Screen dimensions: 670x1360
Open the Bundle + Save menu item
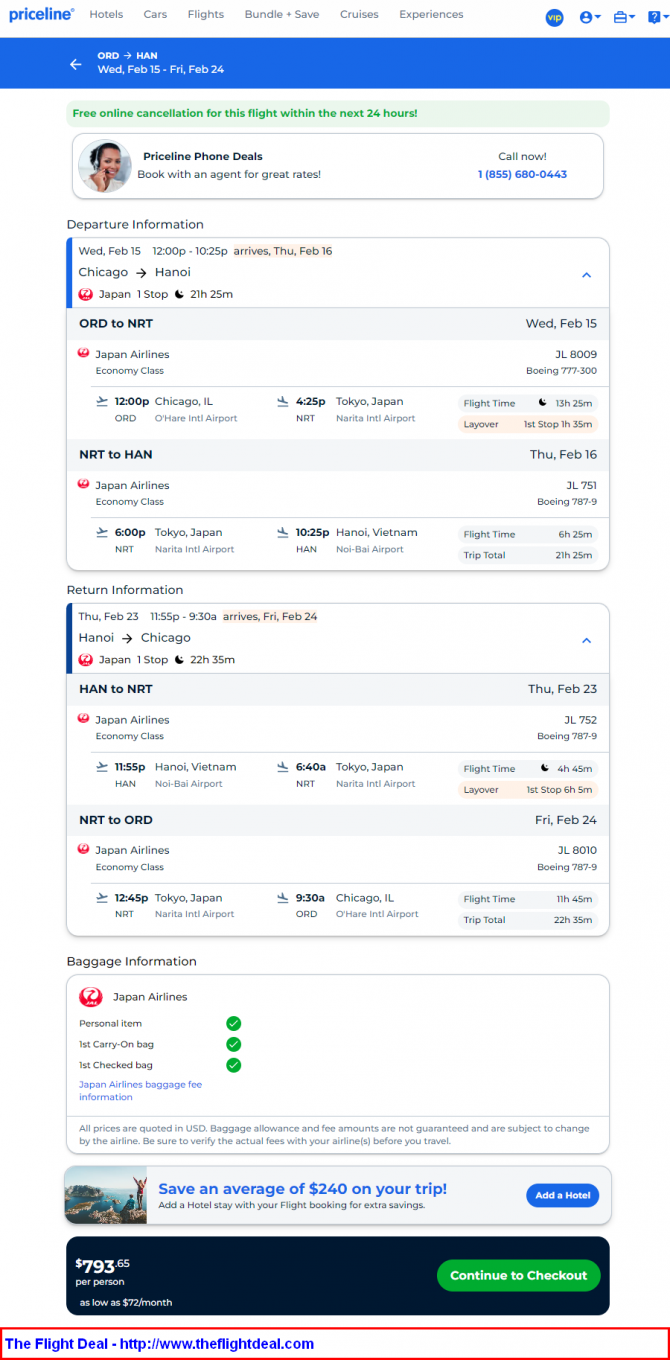pos(282,14)
